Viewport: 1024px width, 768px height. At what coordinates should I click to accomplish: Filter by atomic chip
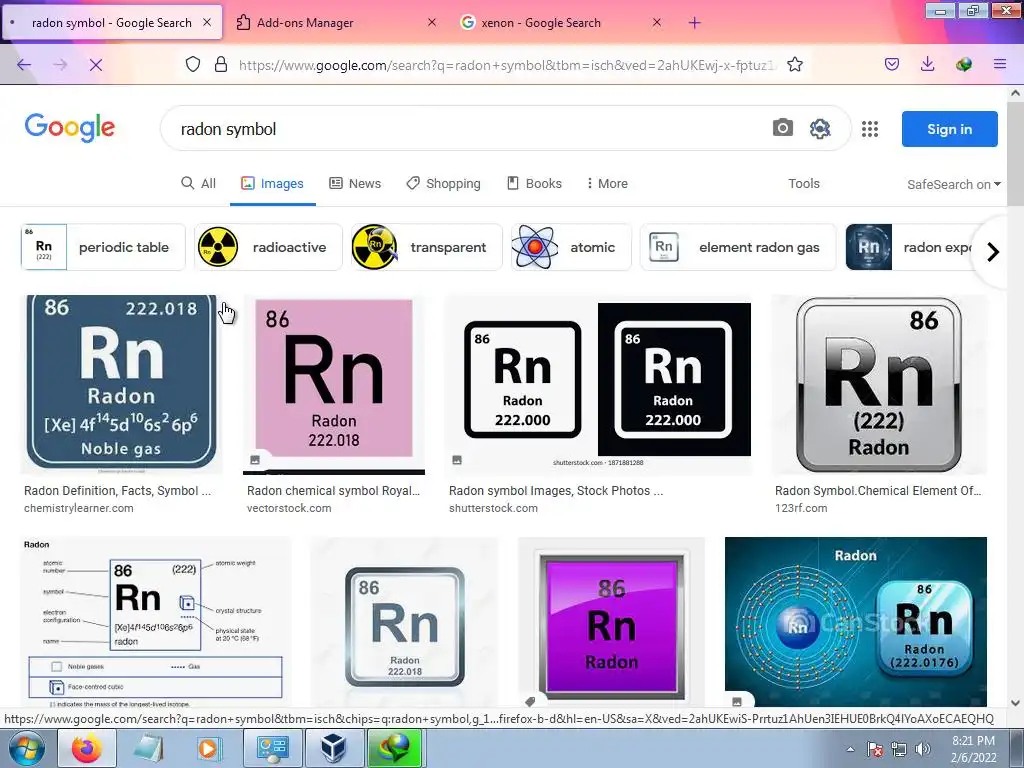pyautogui.click(x=571, y=247)
